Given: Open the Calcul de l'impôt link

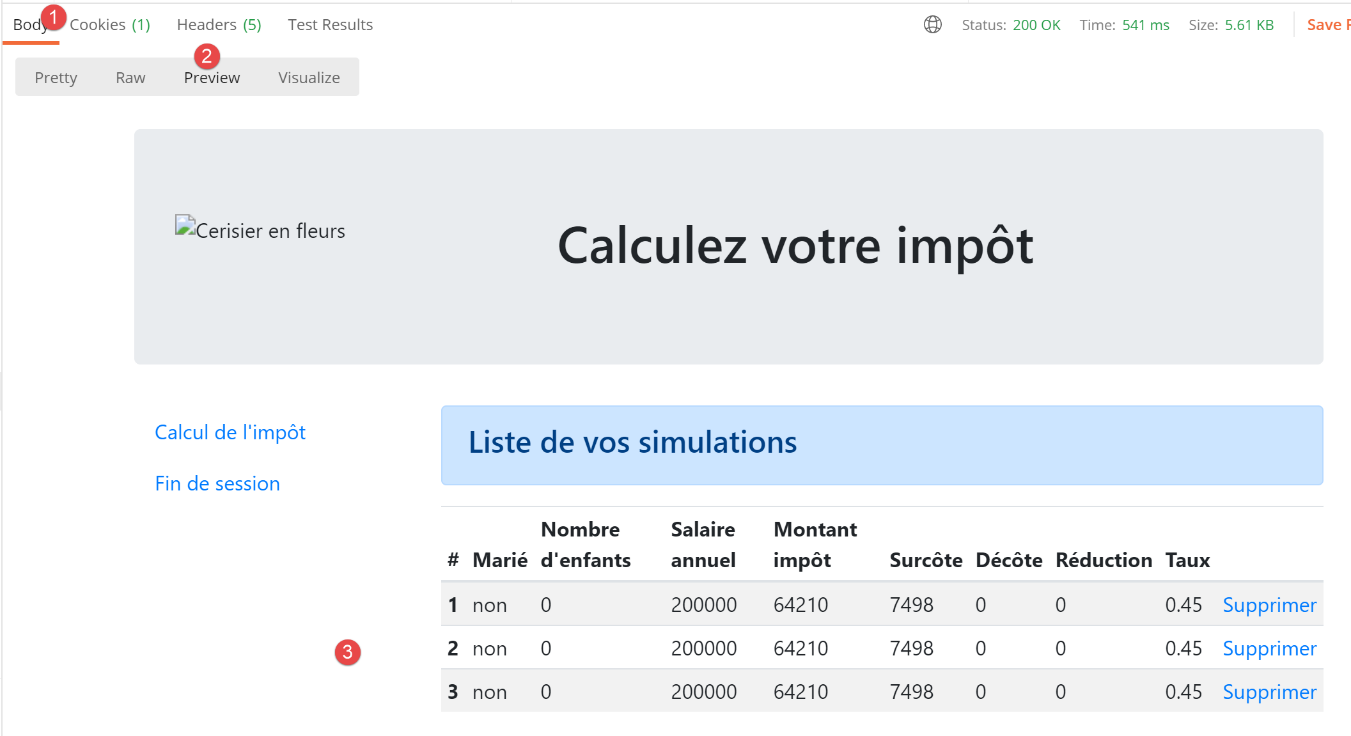Looking at the screenshot, I should (x=230, y=433).
